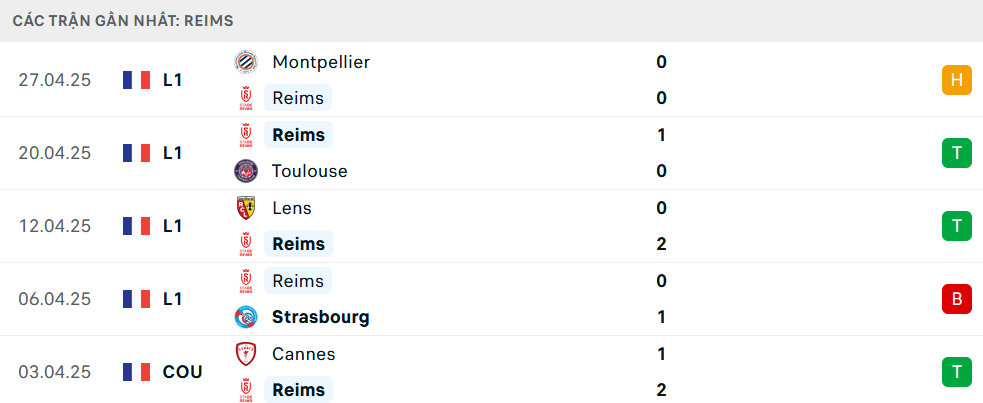Click the Lens club crest icon

click(246, 208)
